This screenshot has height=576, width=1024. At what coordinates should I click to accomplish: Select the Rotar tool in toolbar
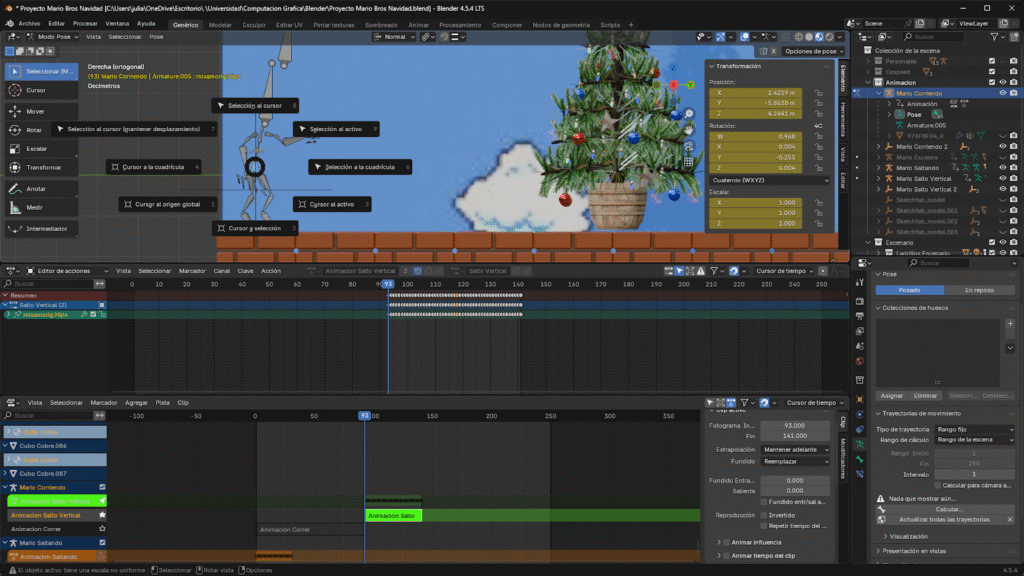pyautogui.click(x=16, y=130)
